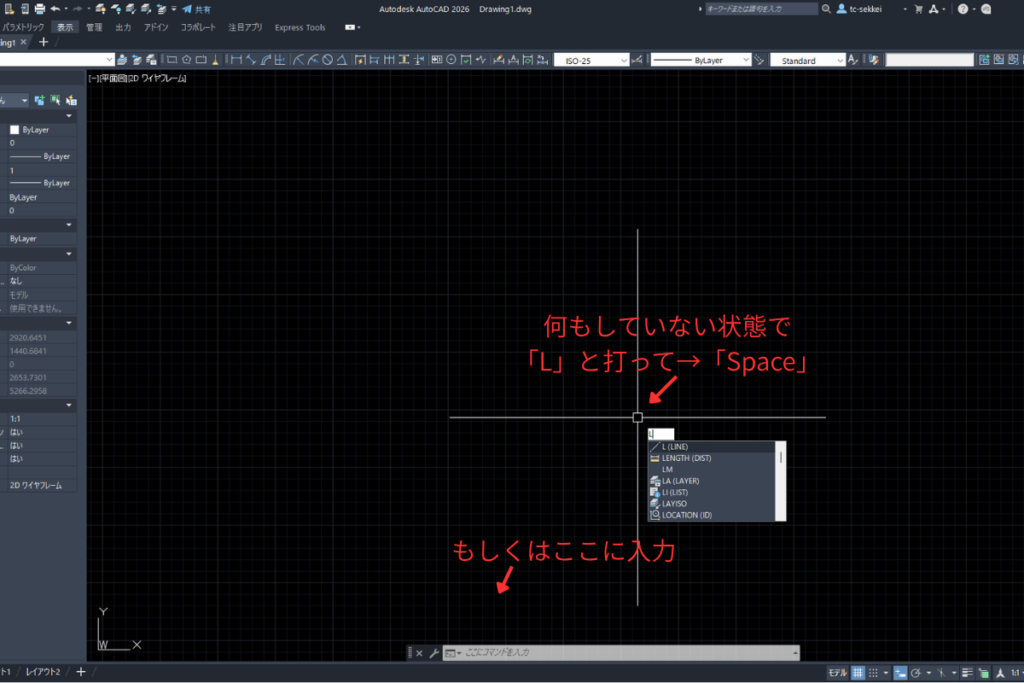
Task: Click the Undo arrow in the quick access toolbar
Action: [x=55, y=9]
